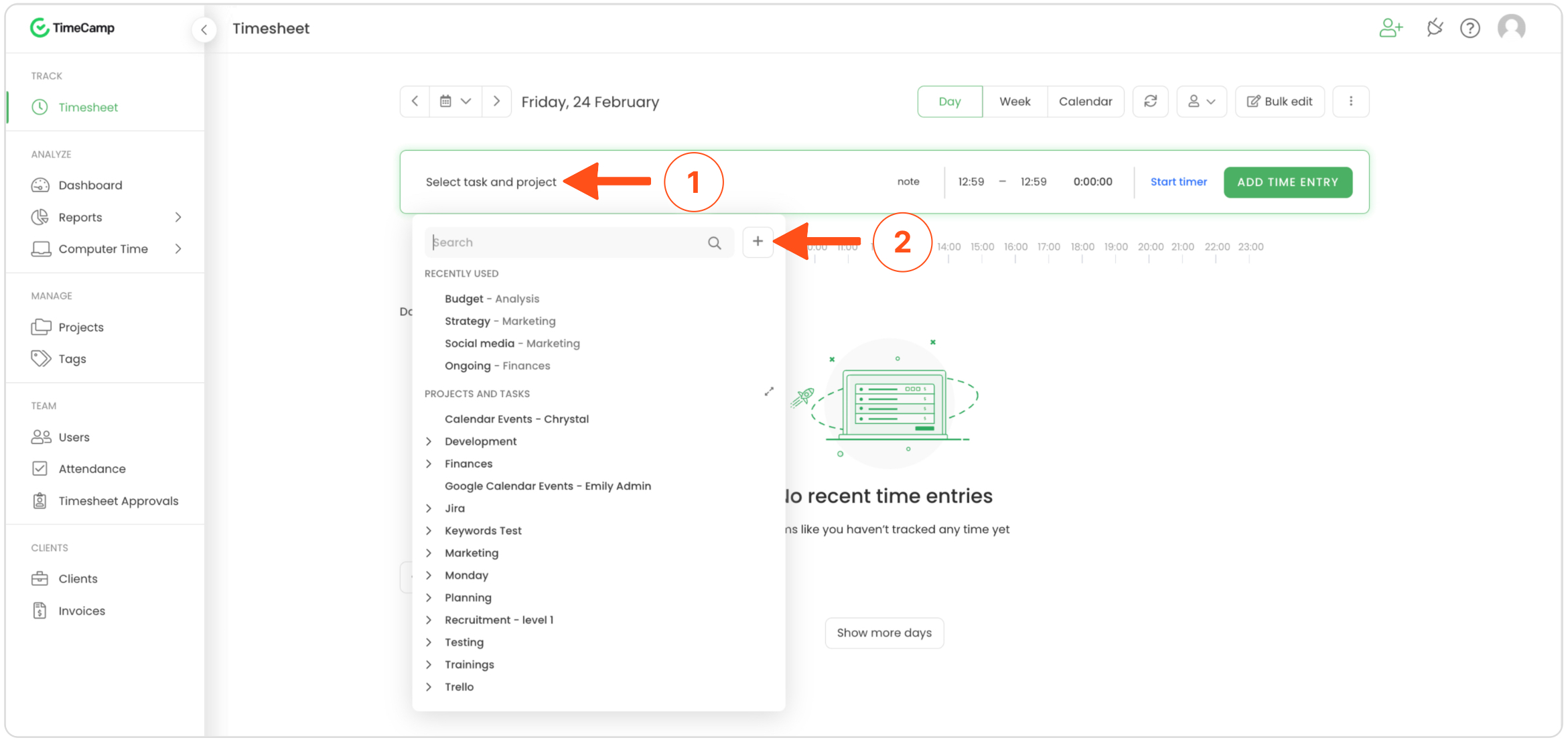Image resolution: width=1568 pixels, height=742 pixels.
Task: Open the user avatar profile menu
Action: (1512, 28)
